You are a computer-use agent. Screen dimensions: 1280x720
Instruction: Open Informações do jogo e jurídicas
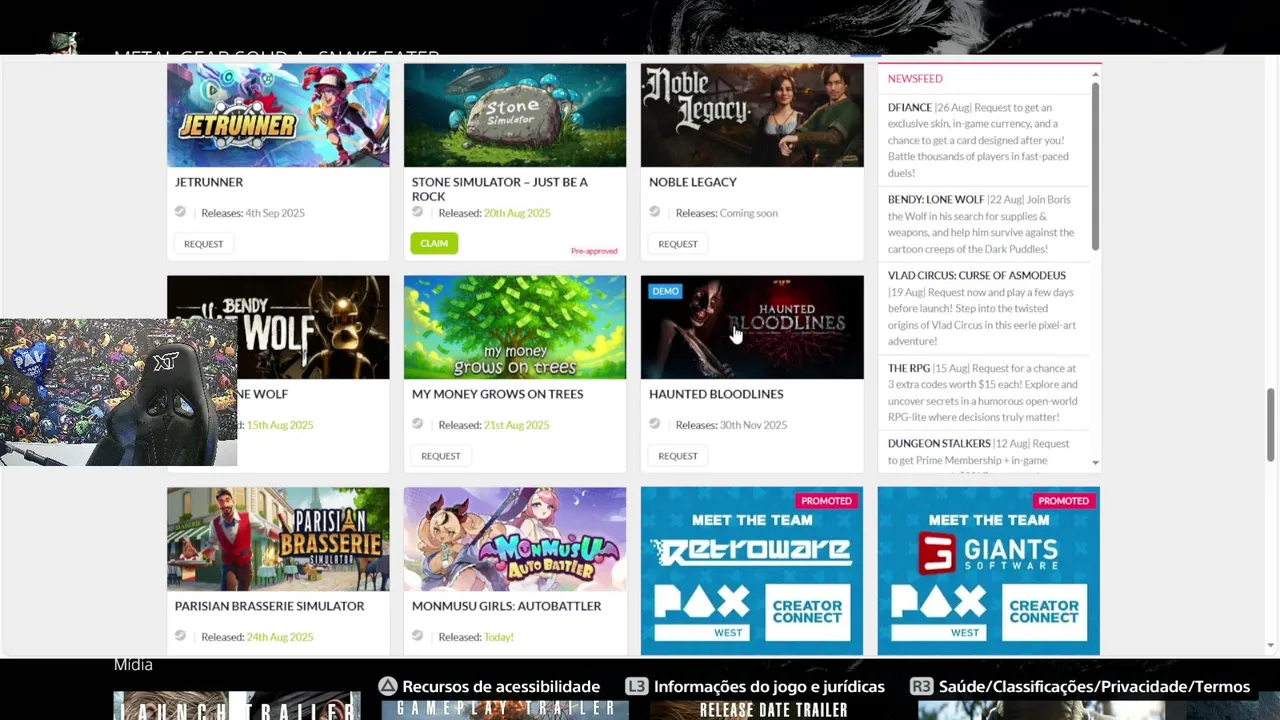pos(769,687)
